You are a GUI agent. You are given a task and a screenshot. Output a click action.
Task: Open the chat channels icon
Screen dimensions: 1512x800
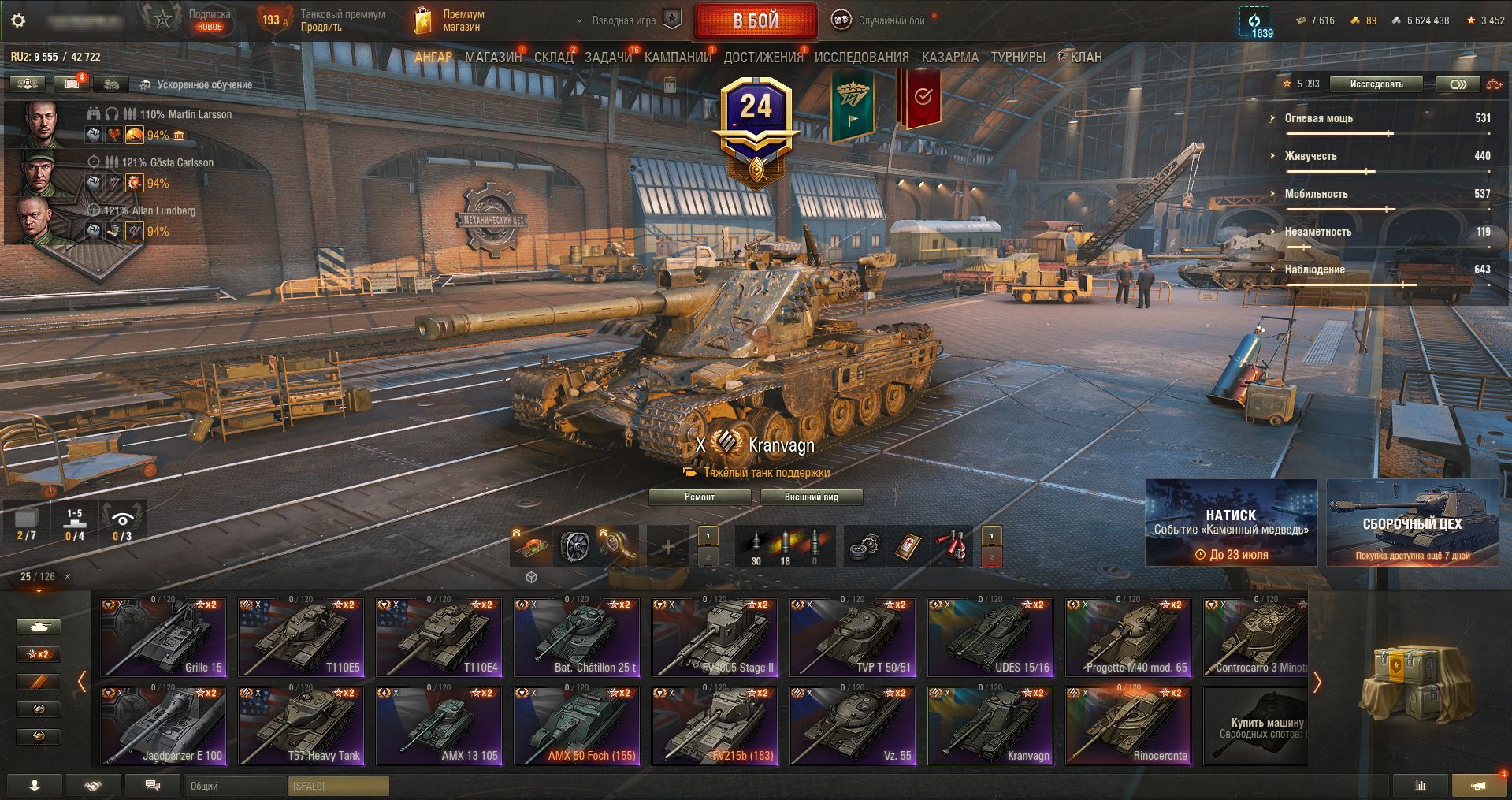click(153, 786)
